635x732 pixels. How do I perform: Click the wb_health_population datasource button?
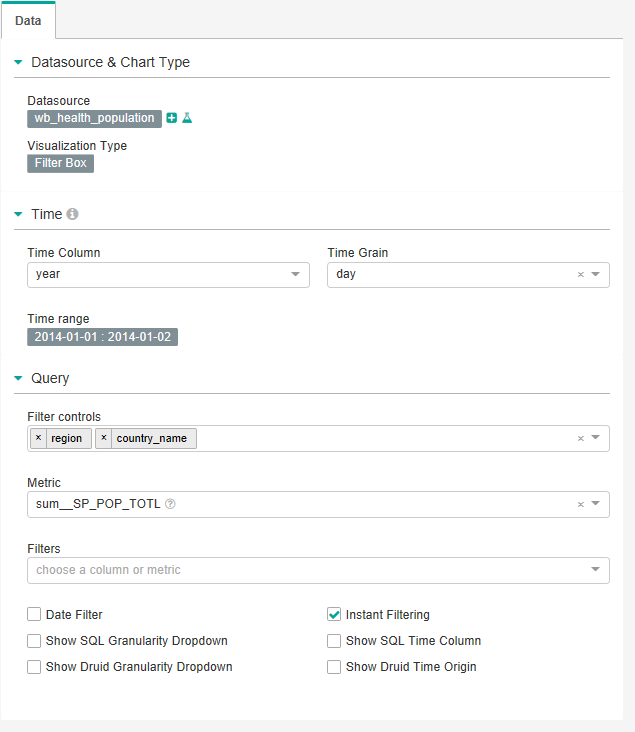(x=94, y=118)
